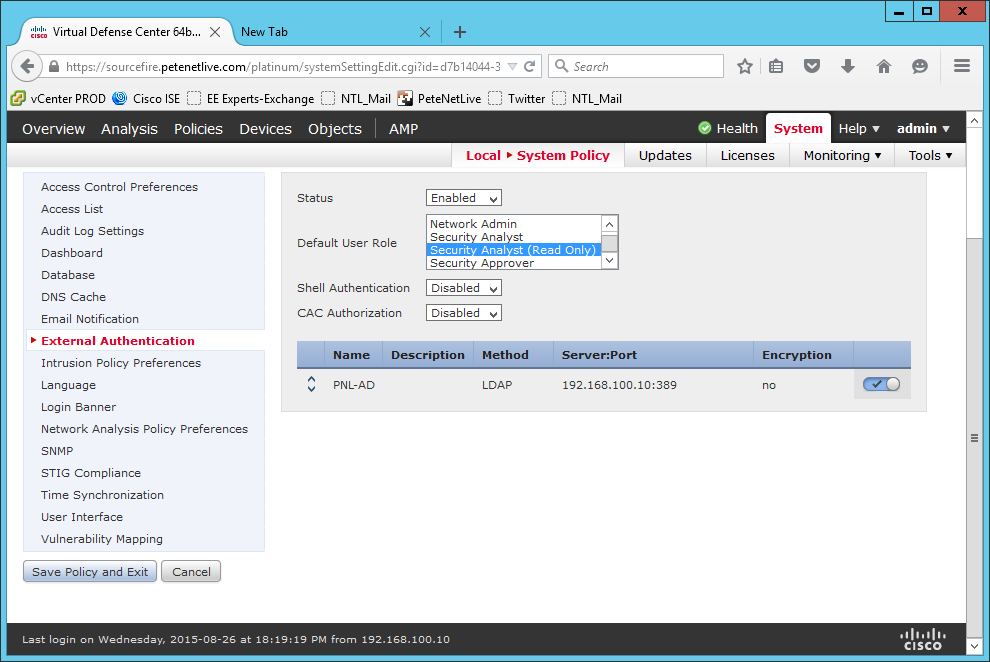Select Network Admin role
The width and height of the screenshot is (990, 662).
514,224
